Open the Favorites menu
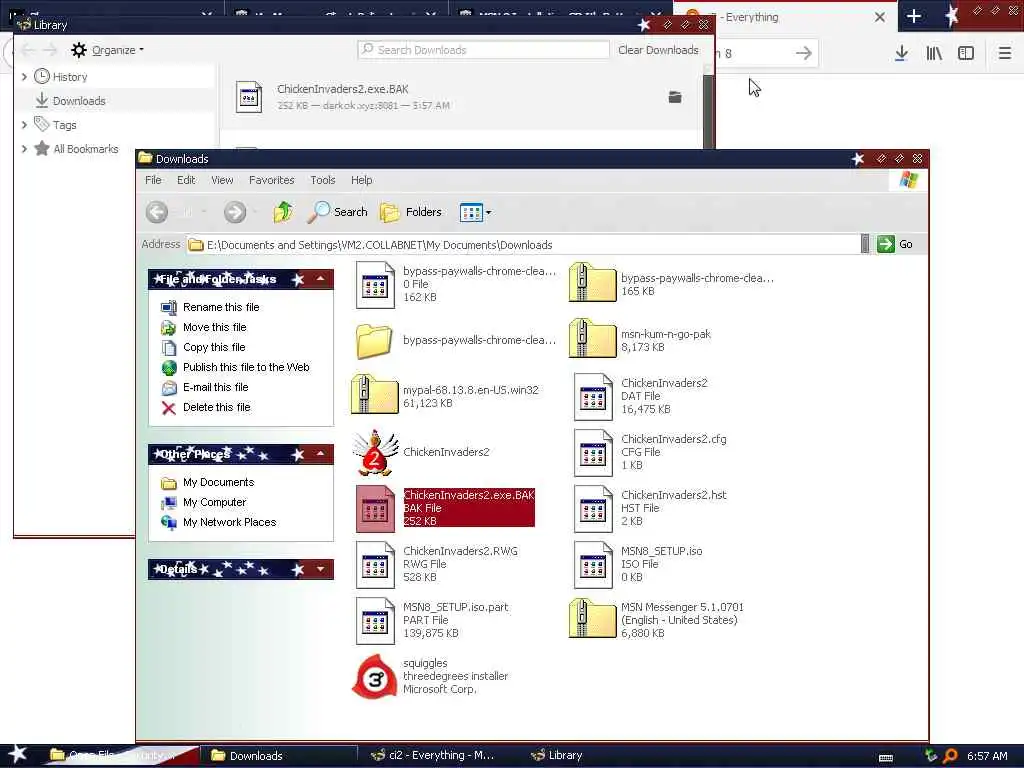 point(272,180)
